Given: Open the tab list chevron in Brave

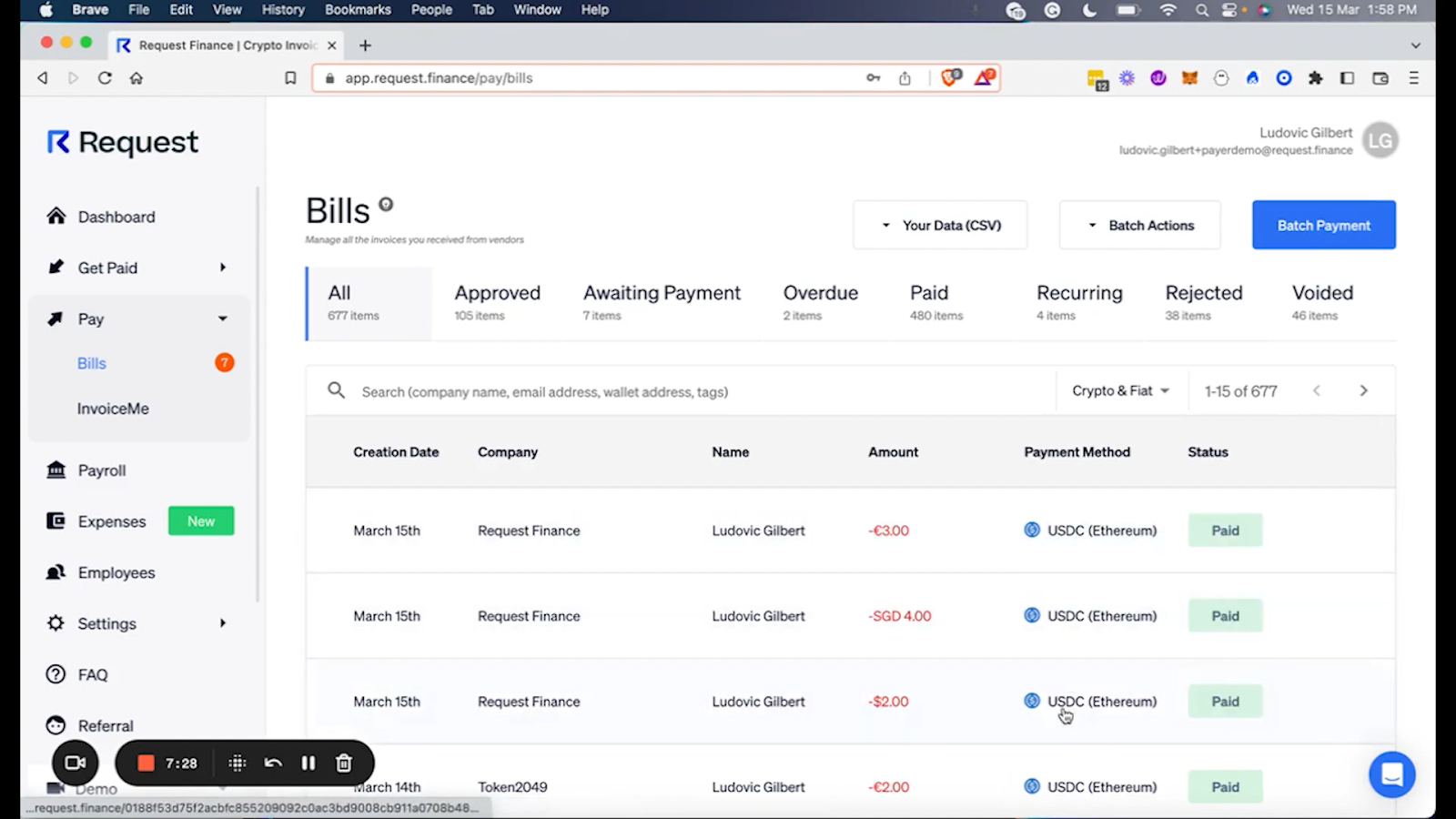Looking at the screenshot, I should [x=1415, y=45].
